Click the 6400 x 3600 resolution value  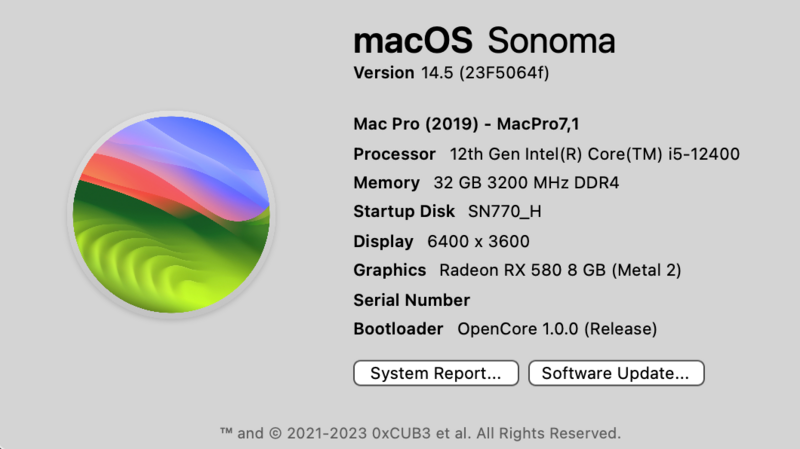pyautogui.click(x=478, y=241)
